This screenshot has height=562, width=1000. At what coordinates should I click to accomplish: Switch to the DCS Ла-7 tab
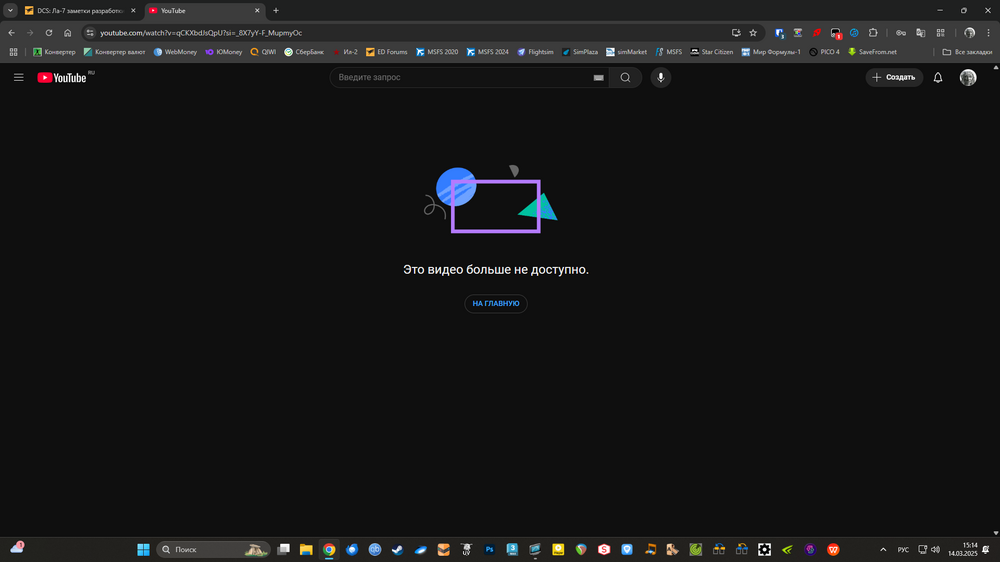(80, 11)
